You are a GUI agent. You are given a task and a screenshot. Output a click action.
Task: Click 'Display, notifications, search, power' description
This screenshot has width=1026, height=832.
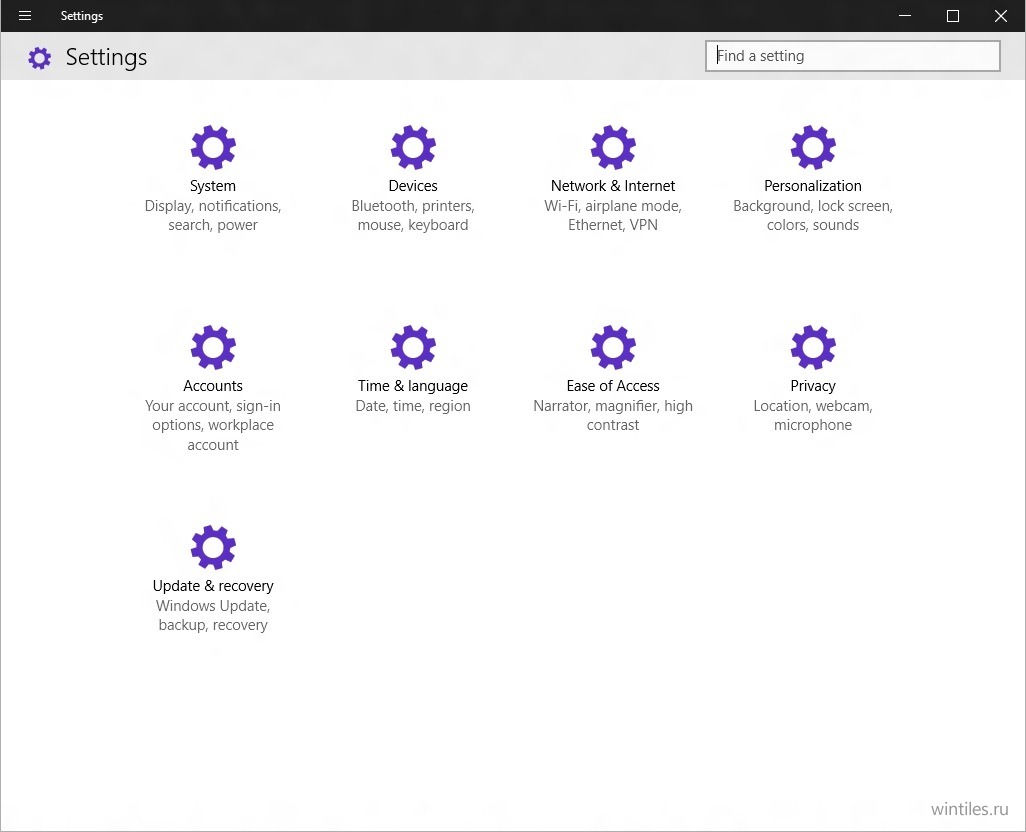pos(213,215)
